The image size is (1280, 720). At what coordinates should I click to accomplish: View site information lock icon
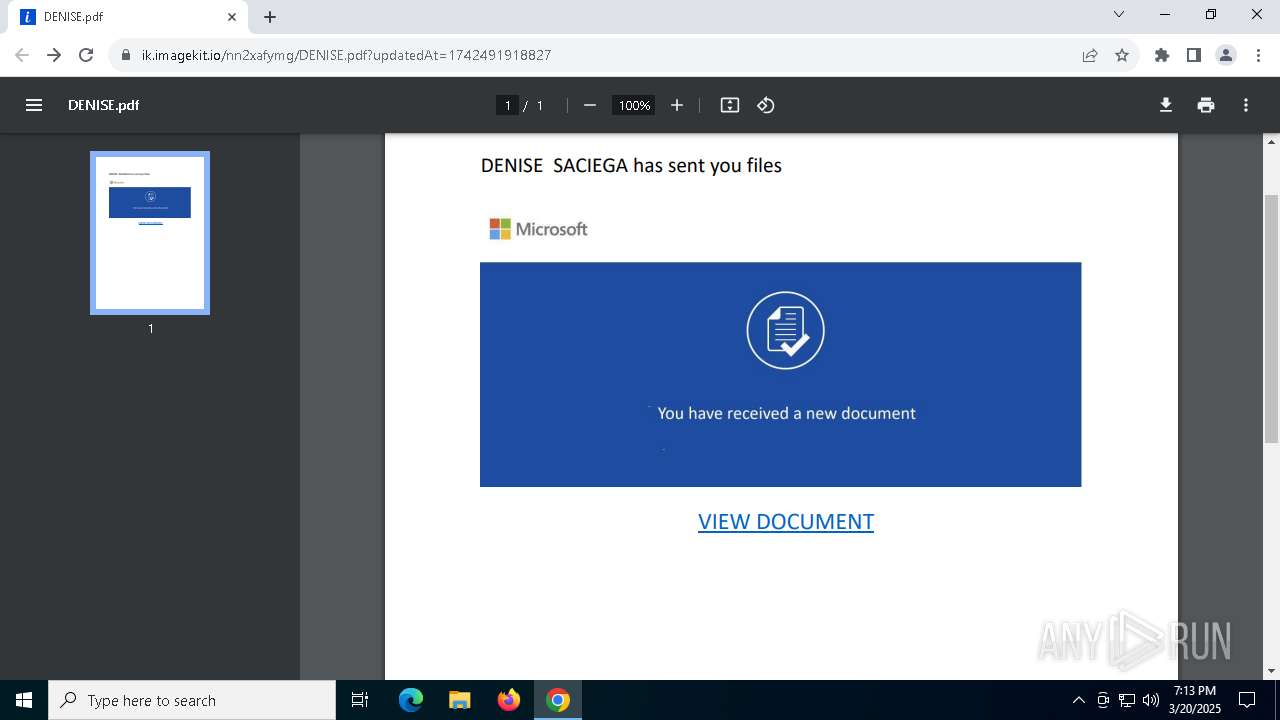[126, 55]
